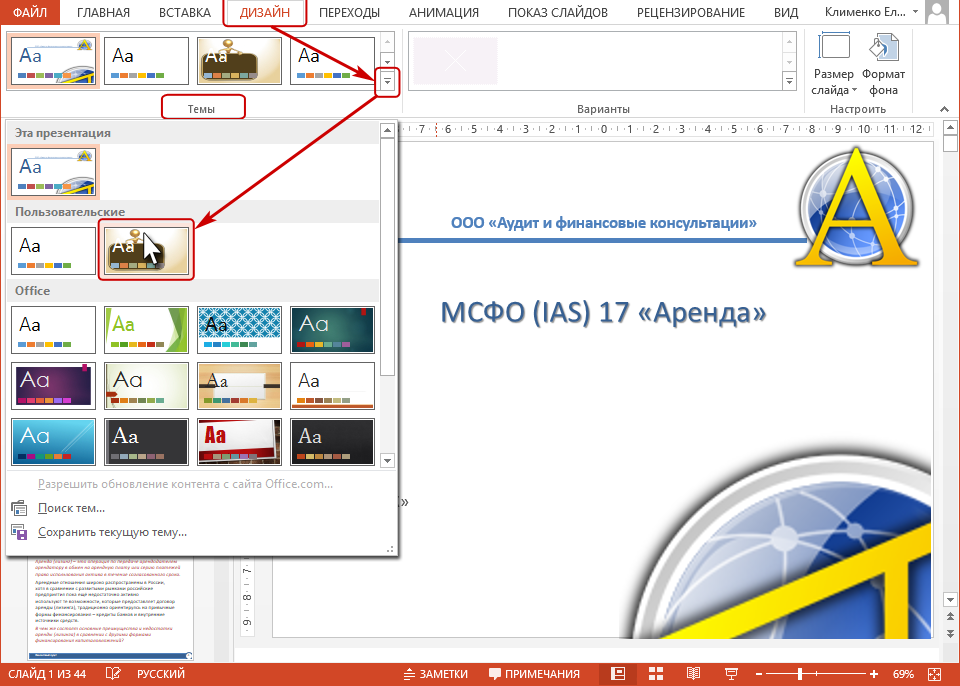The height and width of the screenshot is (686, 960).
Task: Switch to the ГЛАВНАЯ ribbon tab
Action: [x=103, y=12]
